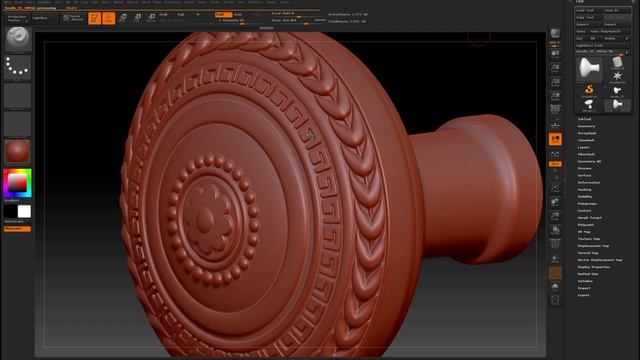640x360 pixels.
Task: Select the Cylinder3D tool thumbnail
Action: tap(617, 63)
